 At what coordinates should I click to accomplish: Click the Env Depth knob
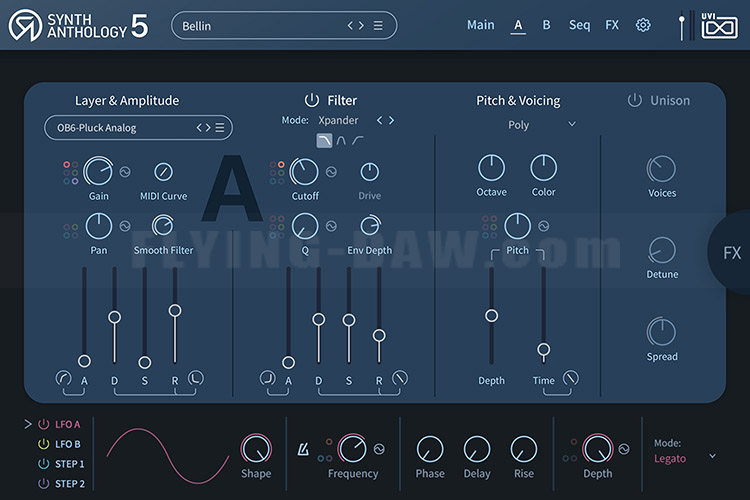370,225
